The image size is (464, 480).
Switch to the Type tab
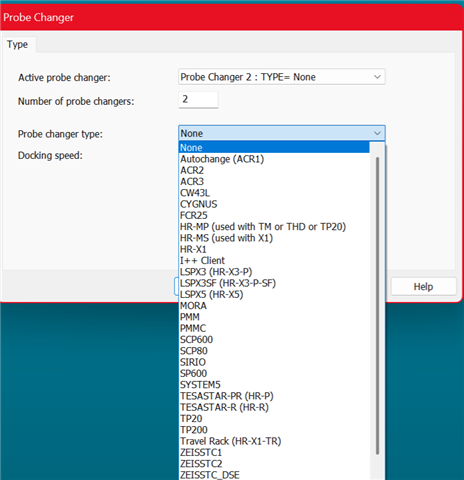18,45
